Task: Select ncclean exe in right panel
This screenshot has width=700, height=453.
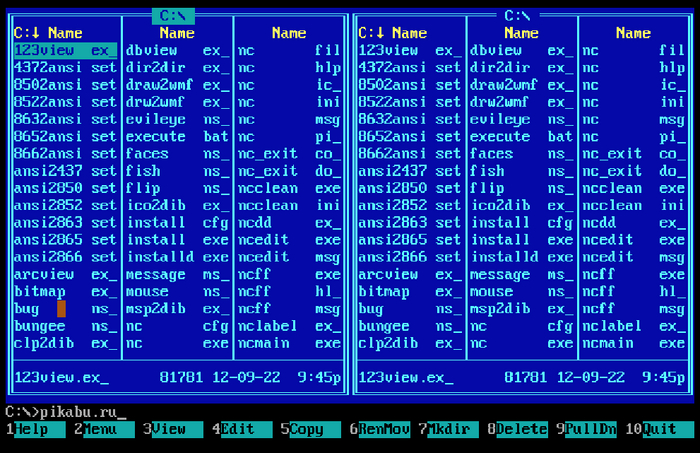Action: point(634,188)
